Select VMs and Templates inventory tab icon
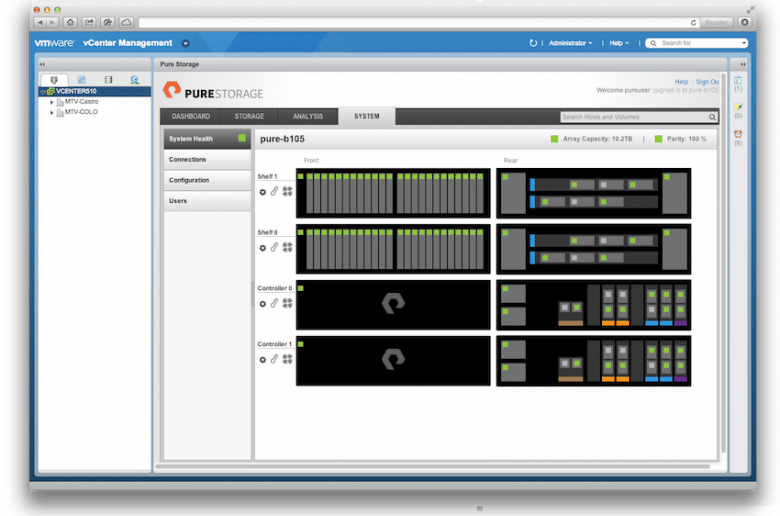Screen dimensions: 780x516 pos(82,80)
